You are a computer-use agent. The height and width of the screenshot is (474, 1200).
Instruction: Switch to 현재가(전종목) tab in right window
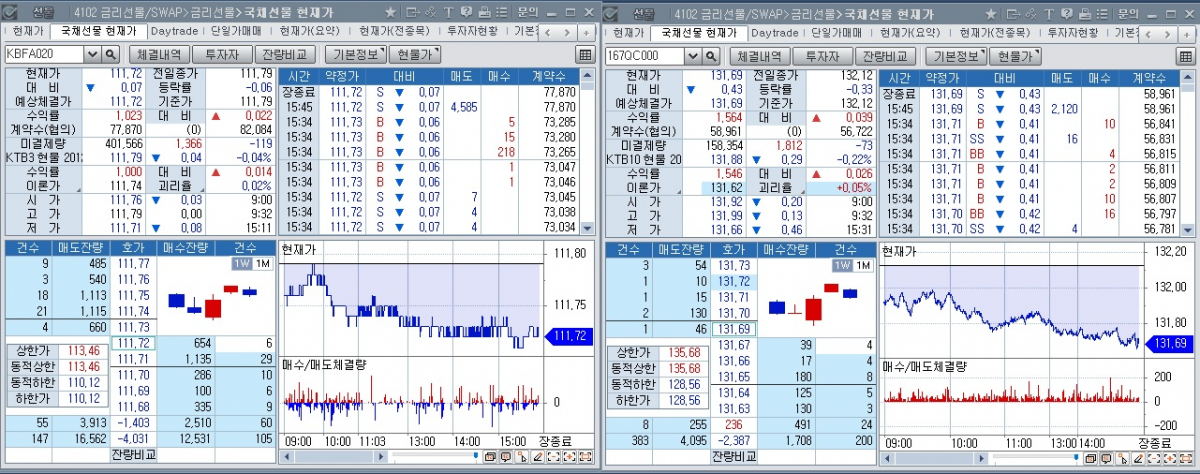(x=993, y=32)
